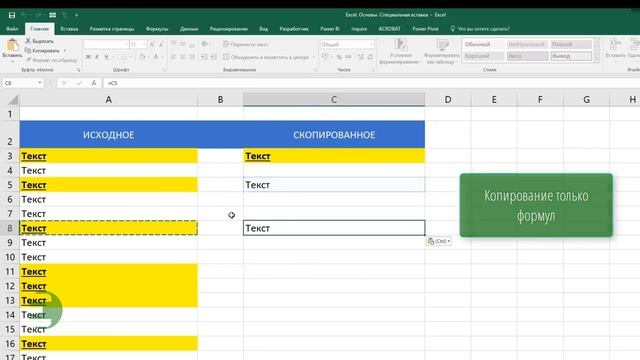This screenshot has height=360, width=640.
Task: Open Объединить и поместить в центре arrow
Action: [313, 57]
